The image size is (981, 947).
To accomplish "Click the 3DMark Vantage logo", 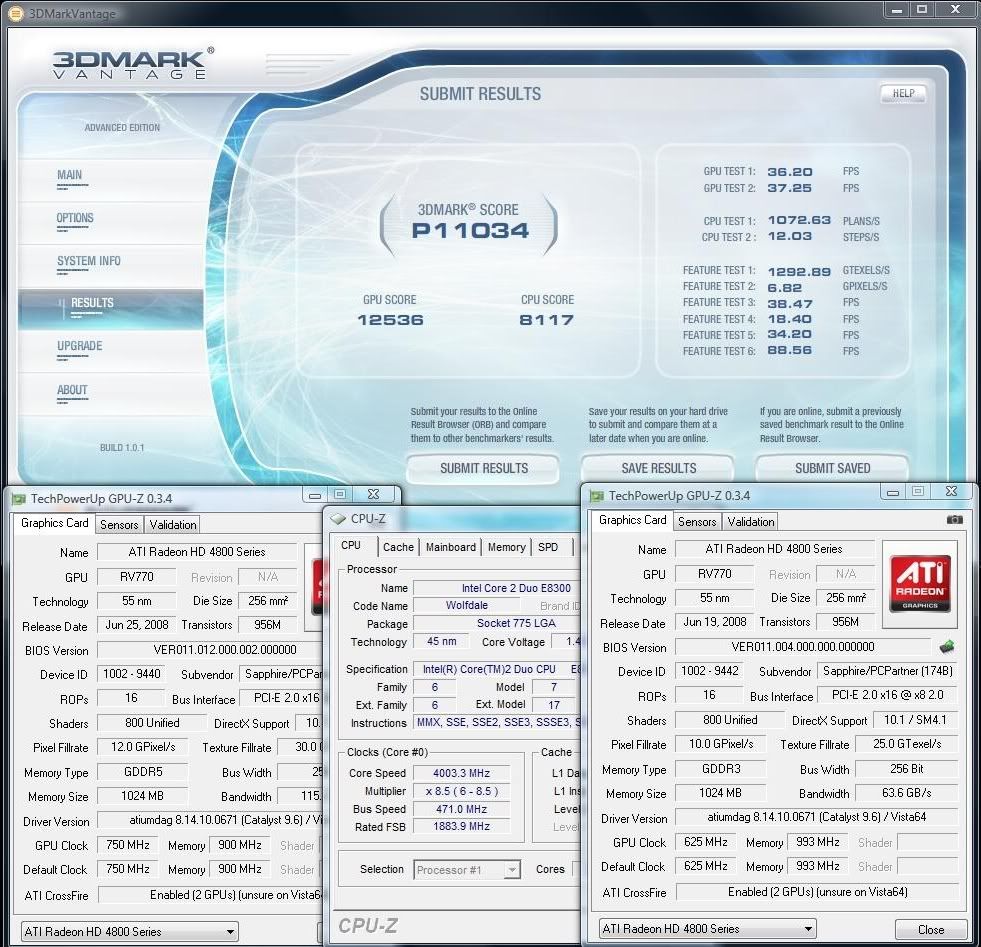I will click(132, 64).
